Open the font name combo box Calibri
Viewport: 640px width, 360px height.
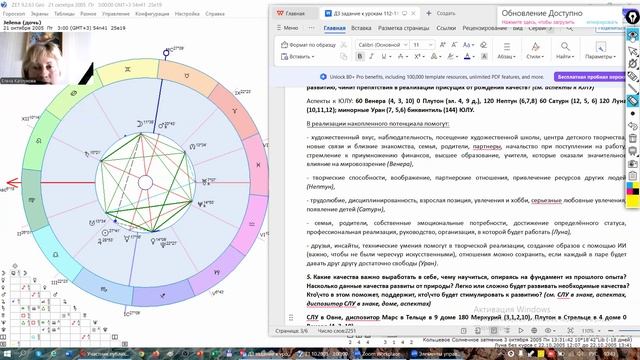coord(382,44)
